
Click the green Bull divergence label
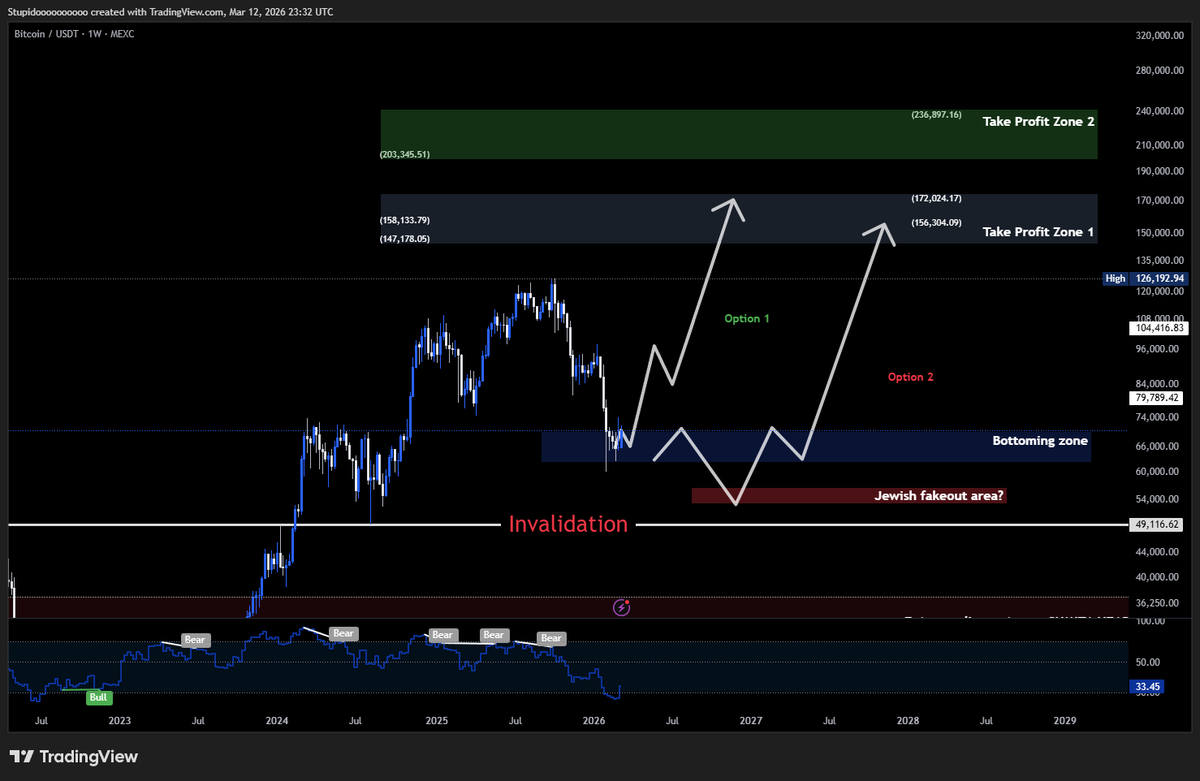(x=99, y=698)
